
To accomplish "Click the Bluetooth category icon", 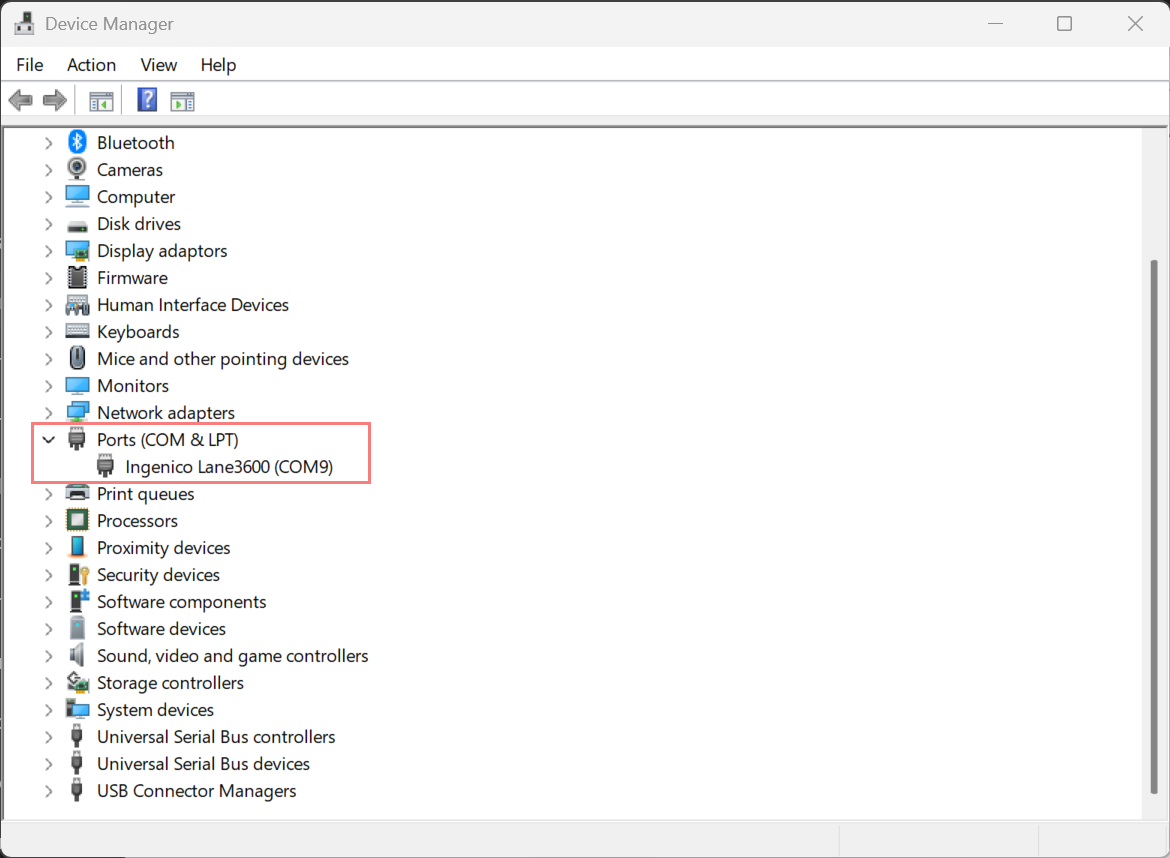I will [77, 143].
